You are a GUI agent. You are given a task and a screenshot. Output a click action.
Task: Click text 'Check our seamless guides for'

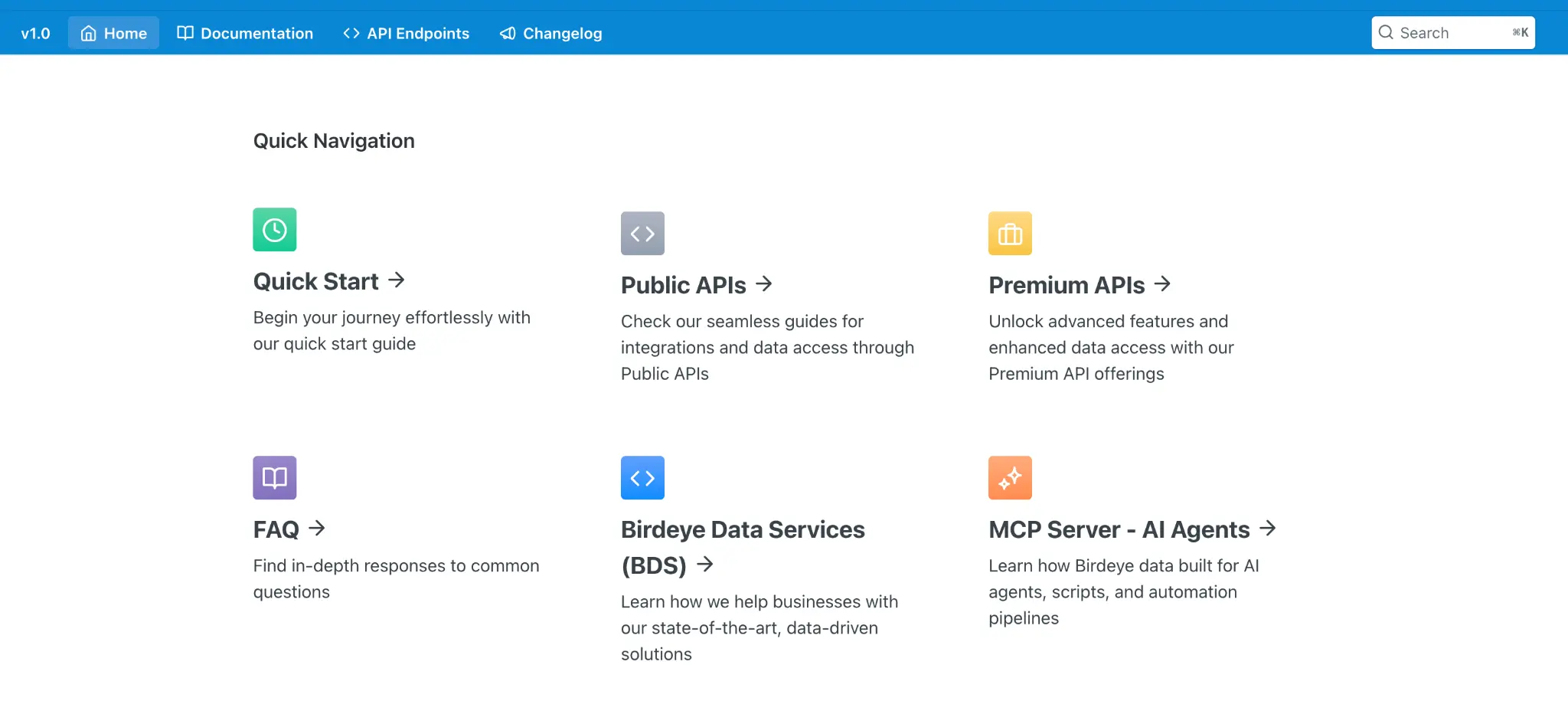pos(742,321)
